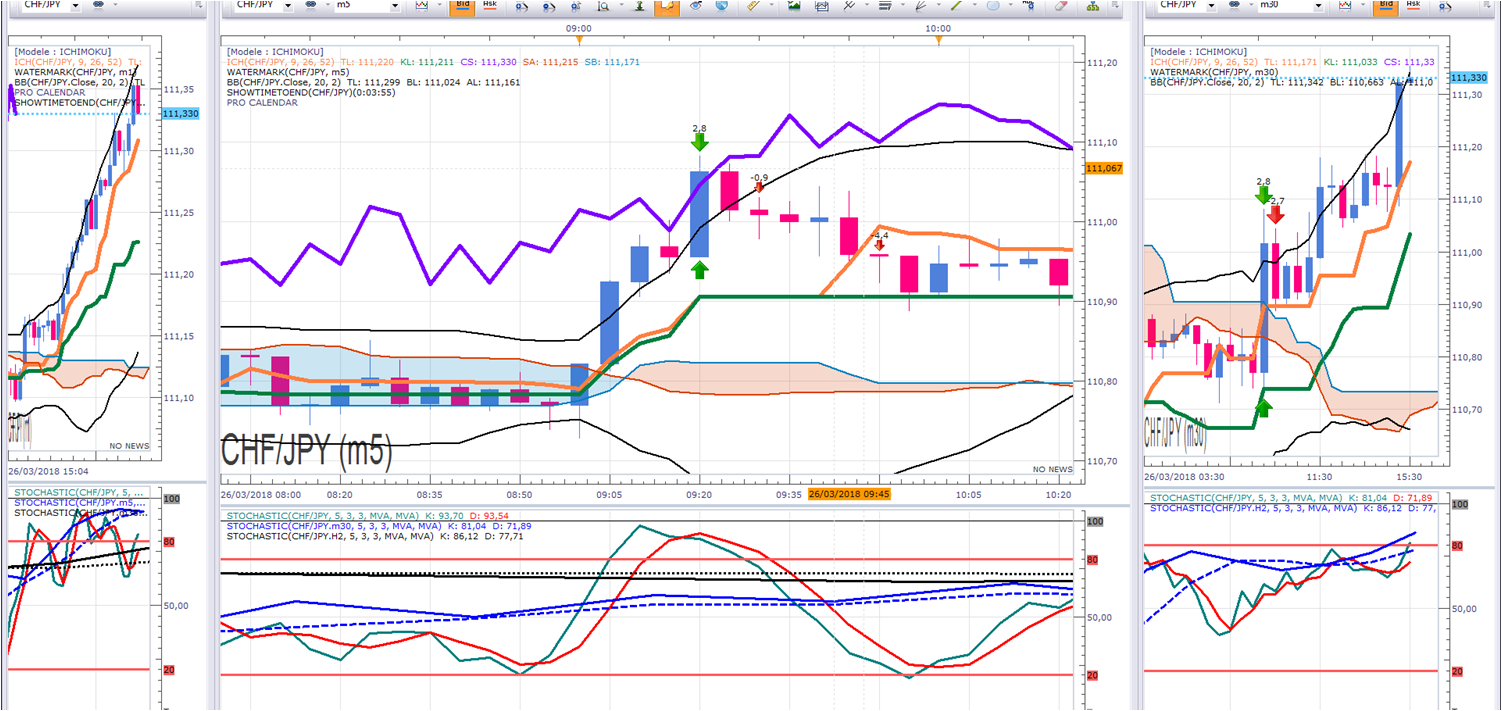The height and width of the screenshot is (711, 1502).
Task: Click the BB(CHF/JPY.Close, 20, 2) legend on m5 chart
Action: tap(285, 82)
